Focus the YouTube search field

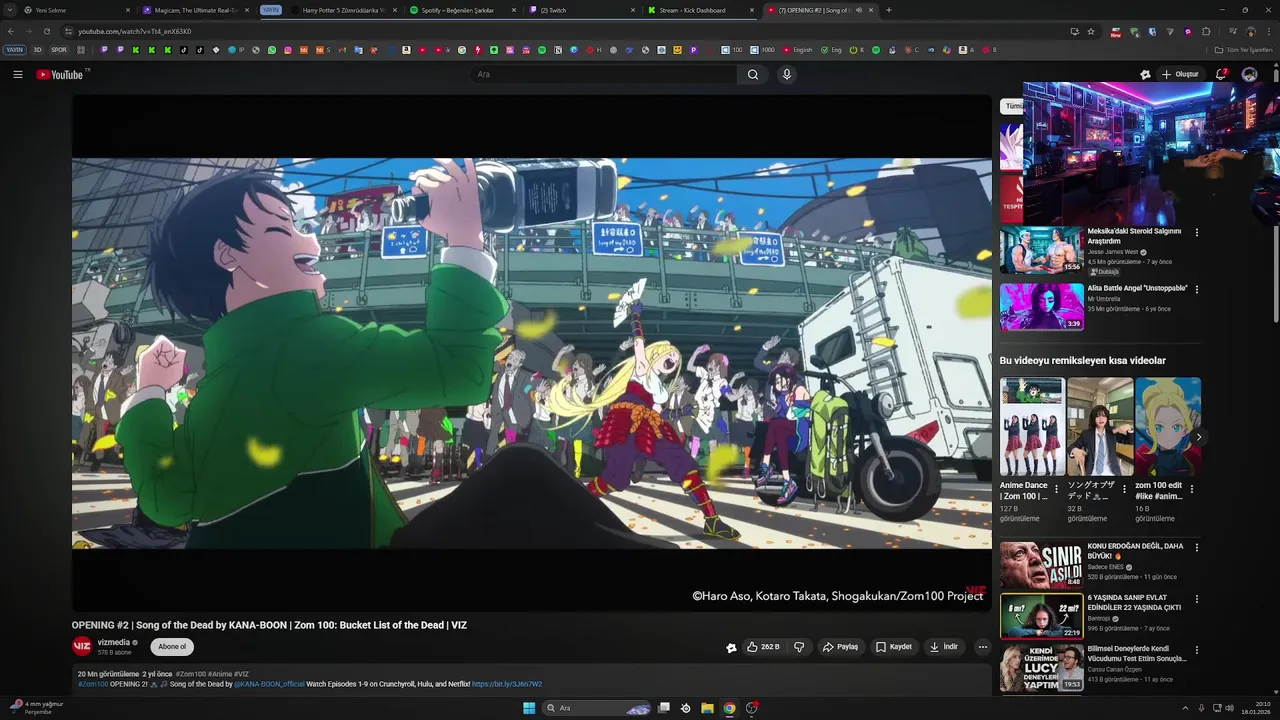pyautogui.click(x=605, y=74)
